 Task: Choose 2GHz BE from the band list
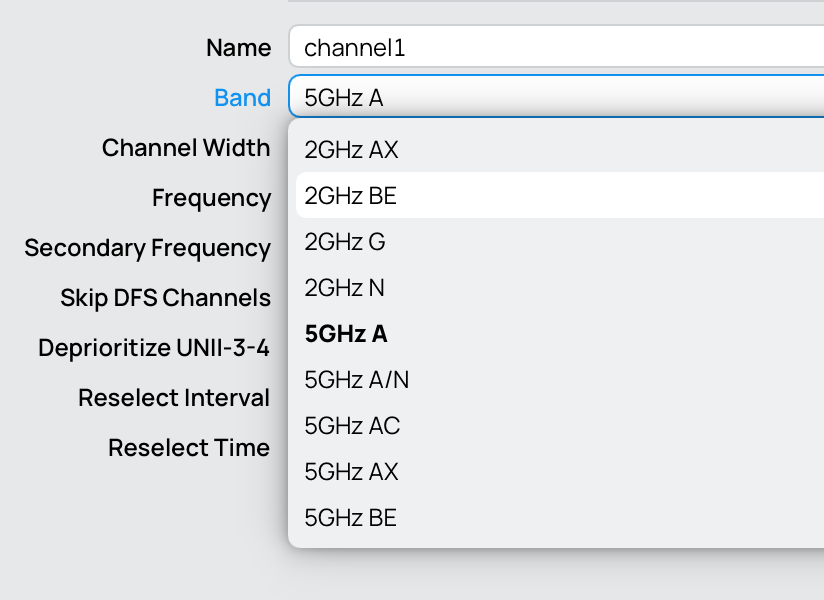coord(351,196)
